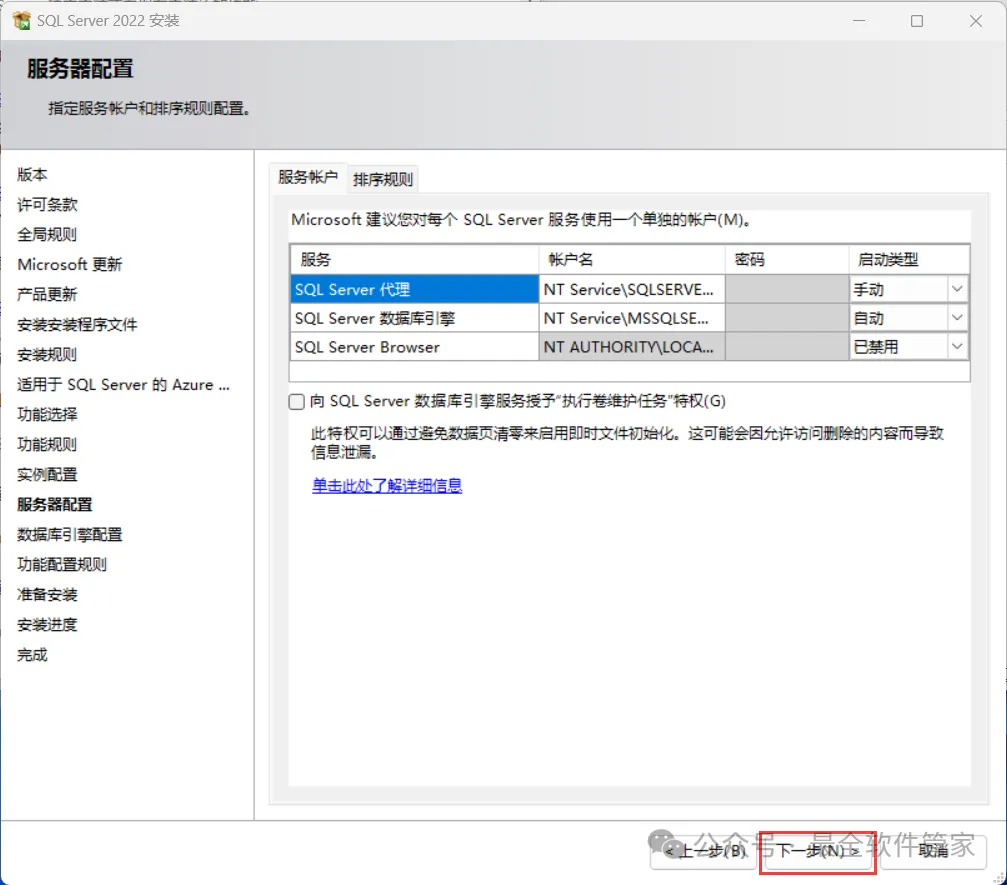Select 适用于 SQL Server 的 Azure step
The image size is (1007, 885).
tap(123, 385)
